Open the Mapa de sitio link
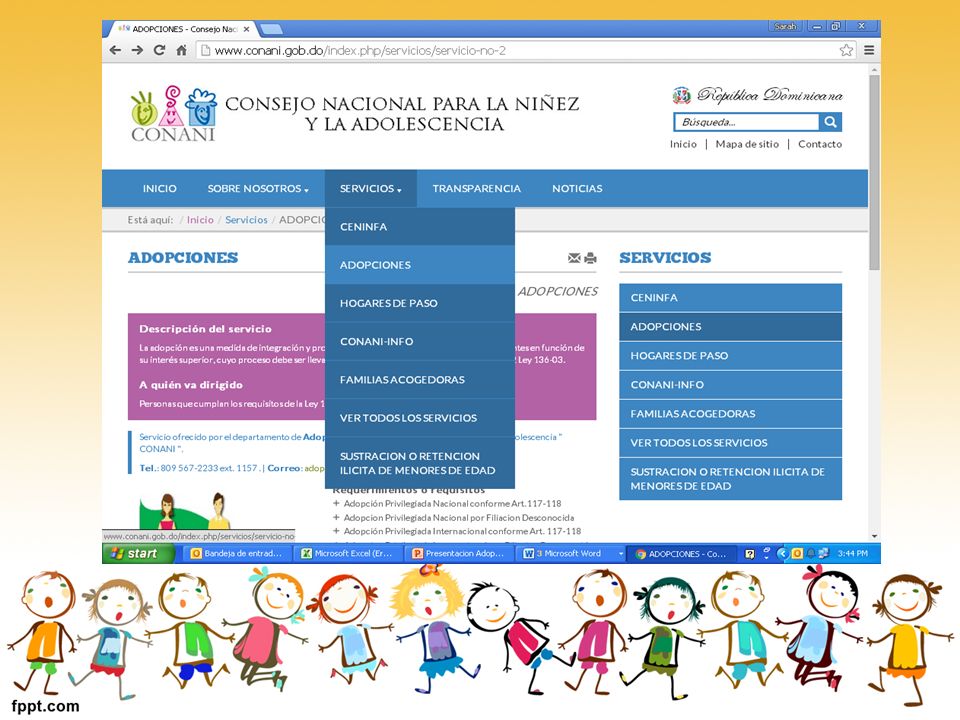960x720 pixels. tap(747, 144)
